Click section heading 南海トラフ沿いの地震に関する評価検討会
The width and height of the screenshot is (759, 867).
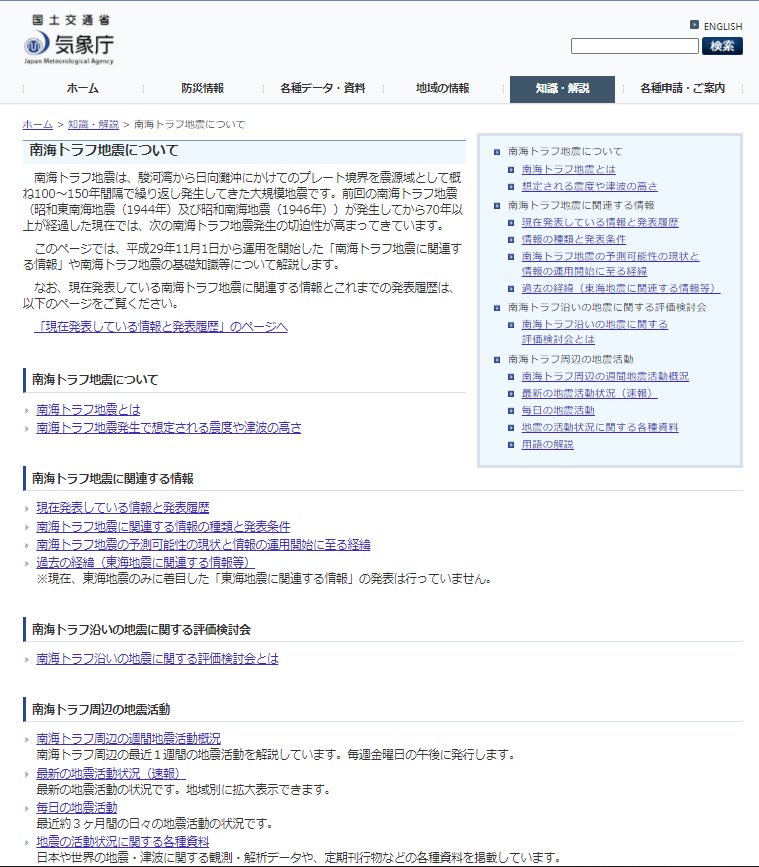pyautogui.click(x=142, y=630)
